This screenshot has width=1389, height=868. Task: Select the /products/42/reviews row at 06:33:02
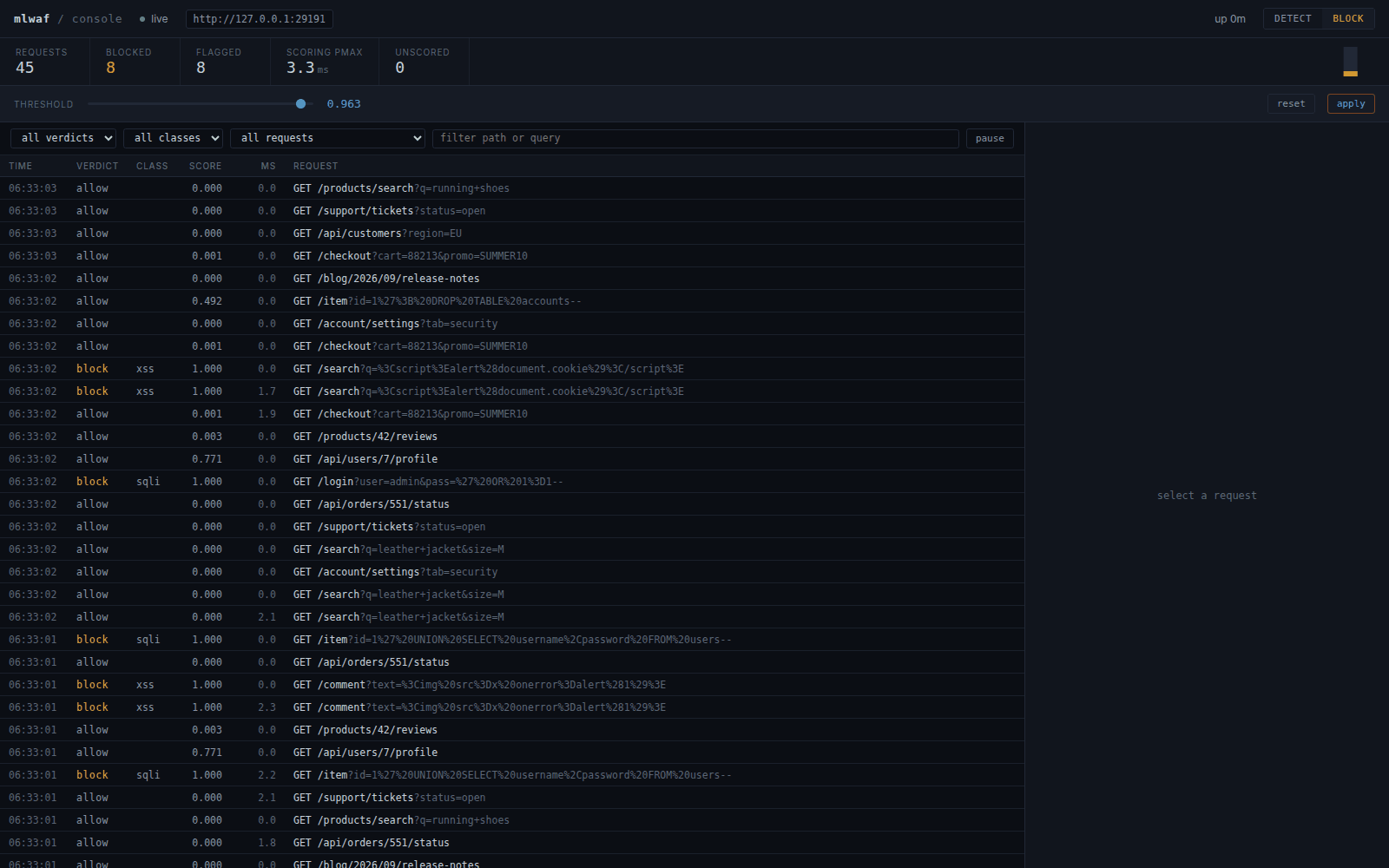[512, 437]
